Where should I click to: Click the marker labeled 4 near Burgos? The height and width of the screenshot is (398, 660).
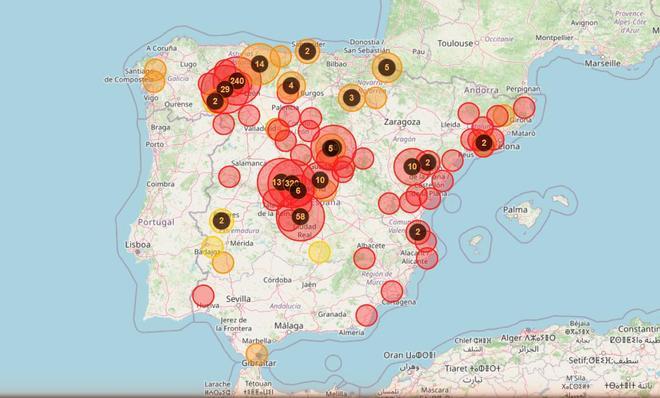point(291,86)
